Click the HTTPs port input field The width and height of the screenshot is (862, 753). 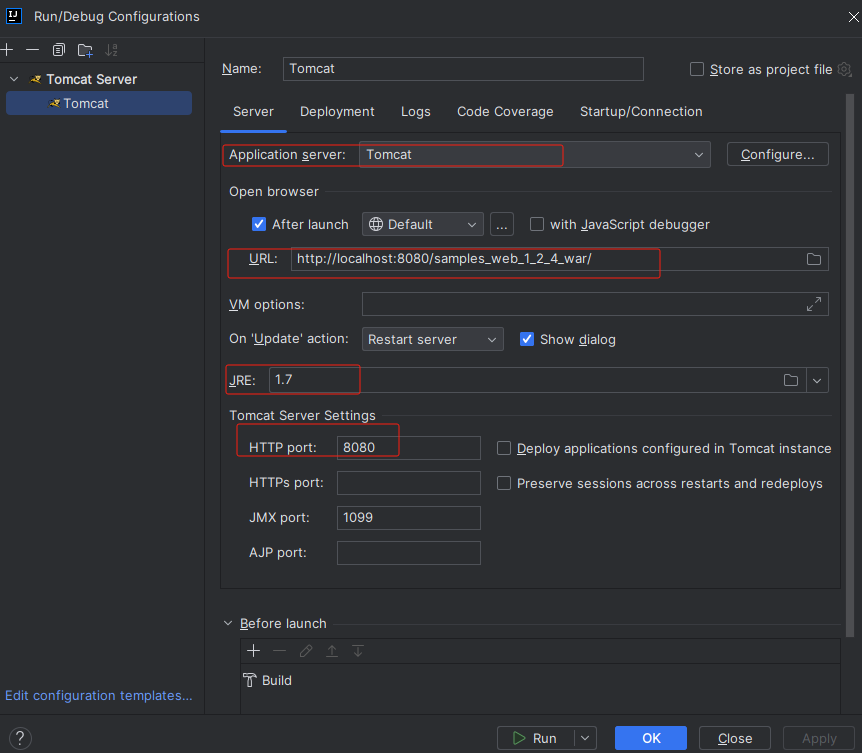(408, 483)
